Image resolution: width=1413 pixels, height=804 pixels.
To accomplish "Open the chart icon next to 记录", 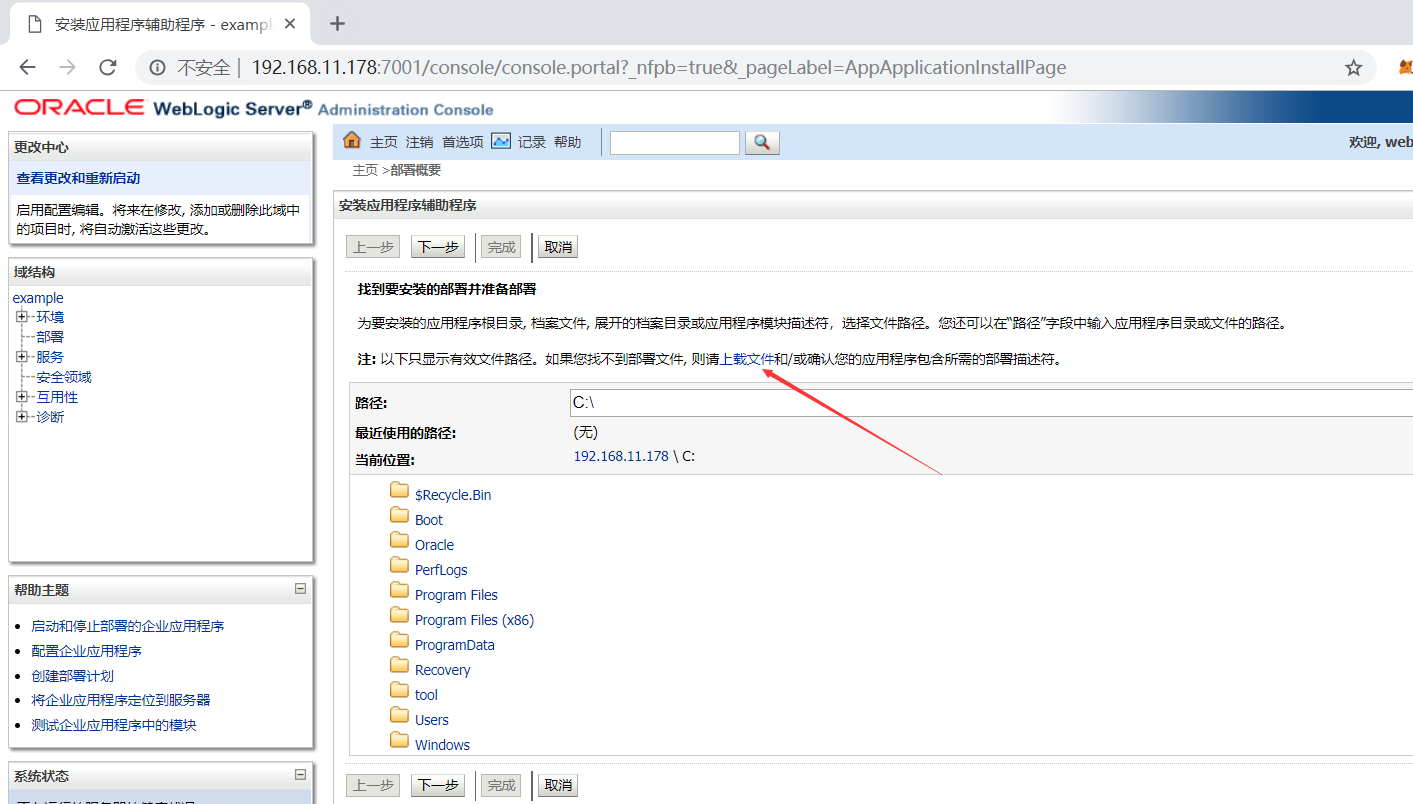I will coord(501,141).
